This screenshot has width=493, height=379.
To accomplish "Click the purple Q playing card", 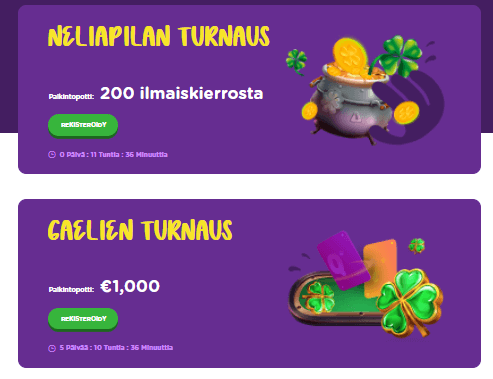I will click(x=343, y=261).
